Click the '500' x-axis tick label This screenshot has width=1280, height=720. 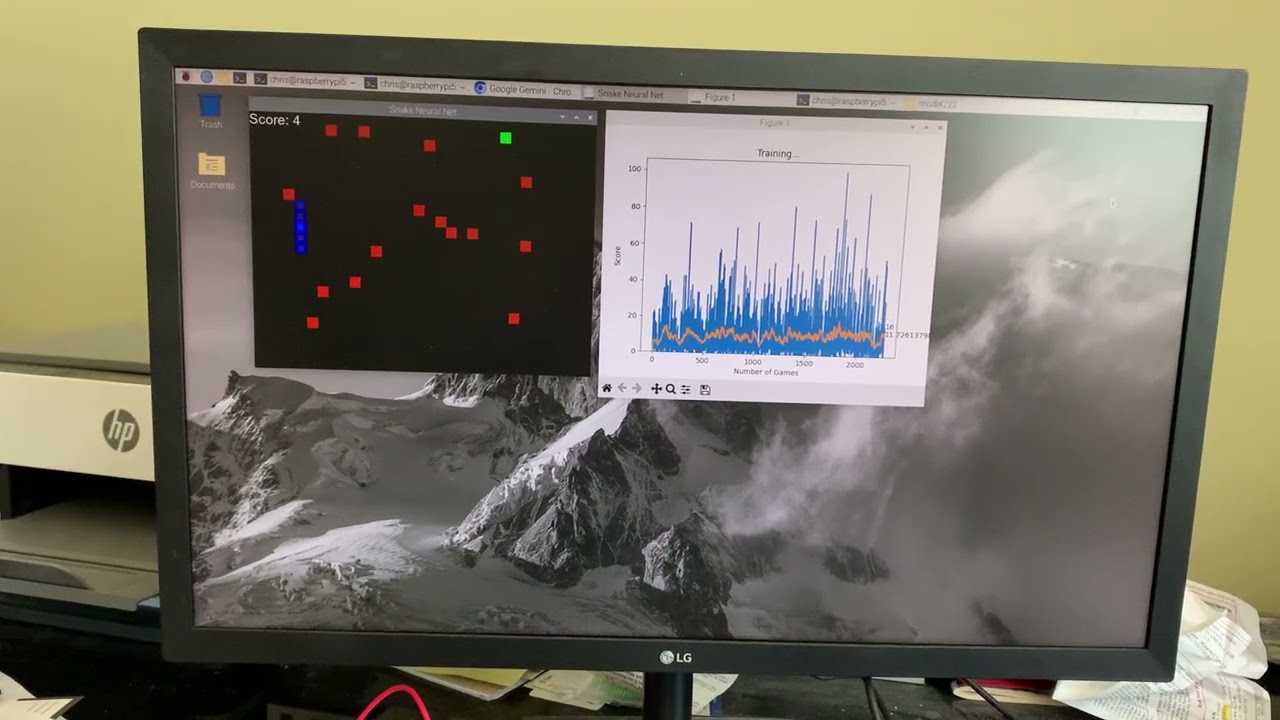702,360
